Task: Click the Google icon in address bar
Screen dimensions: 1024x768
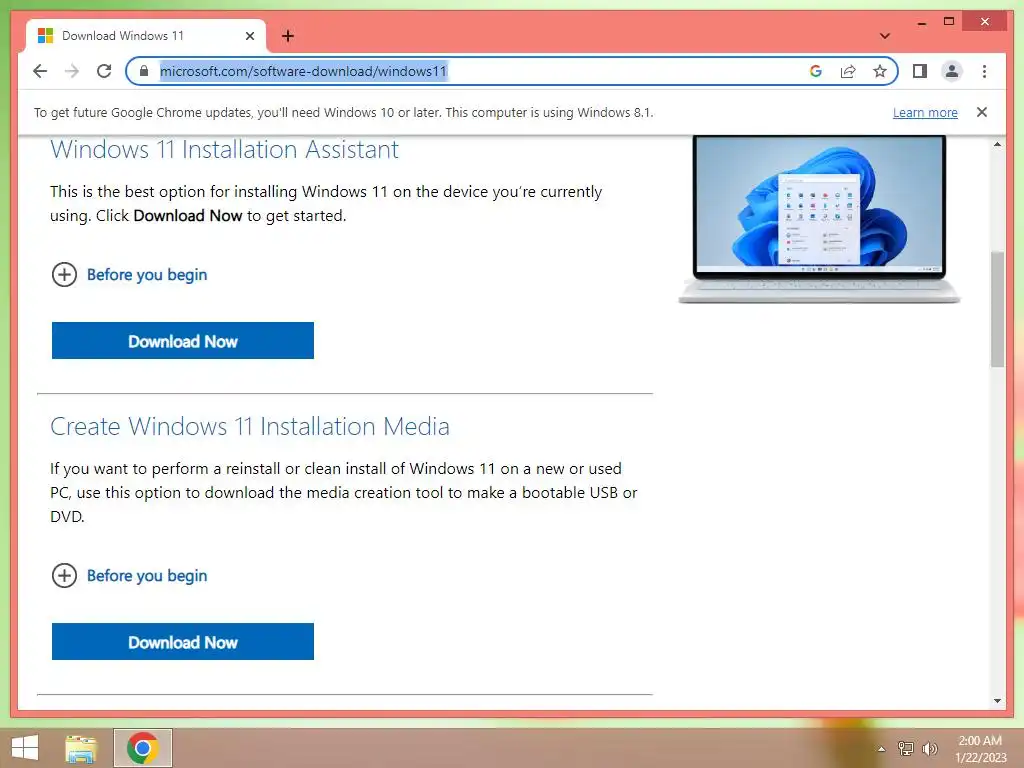Action: (816, 71)
